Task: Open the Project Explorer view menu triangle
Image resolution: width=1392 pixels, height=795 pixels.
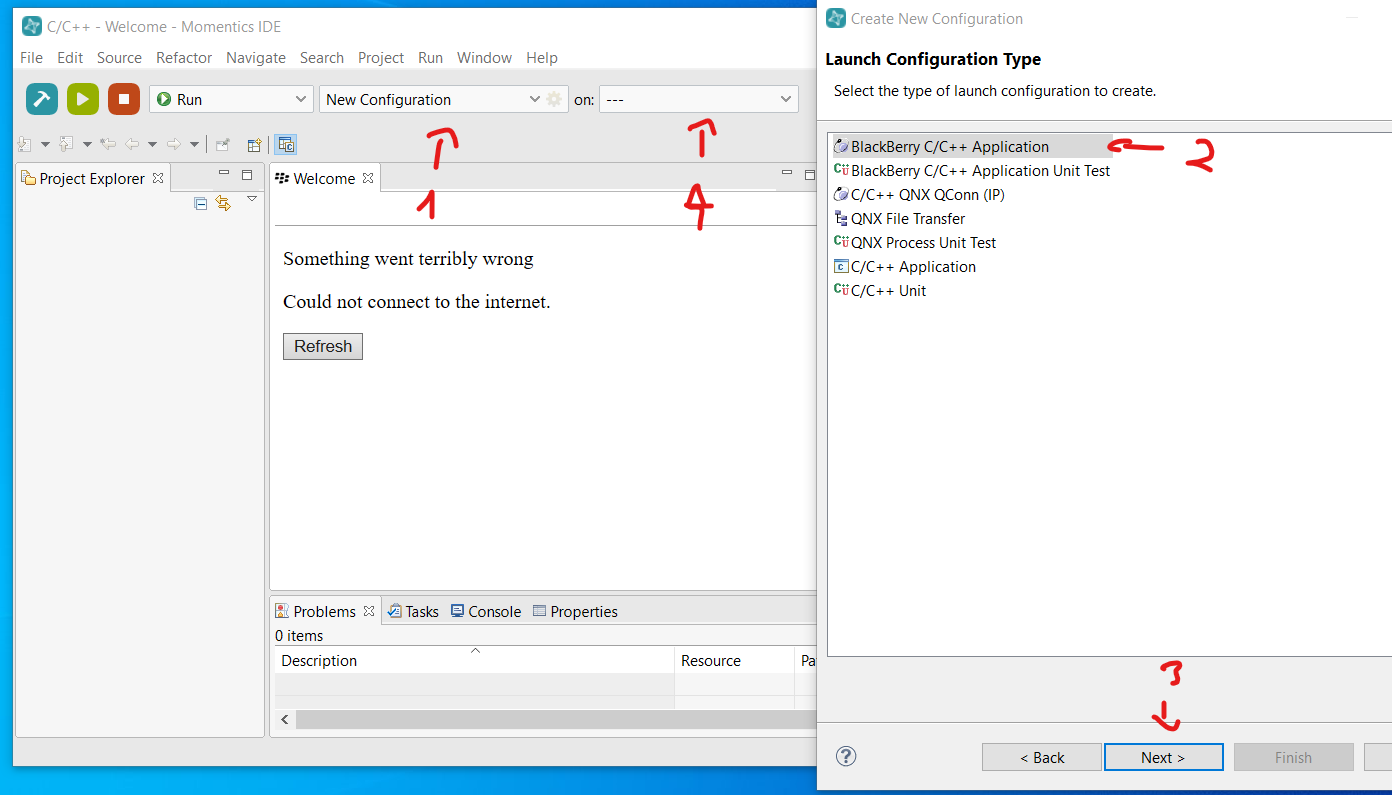Action: point(252,199)
